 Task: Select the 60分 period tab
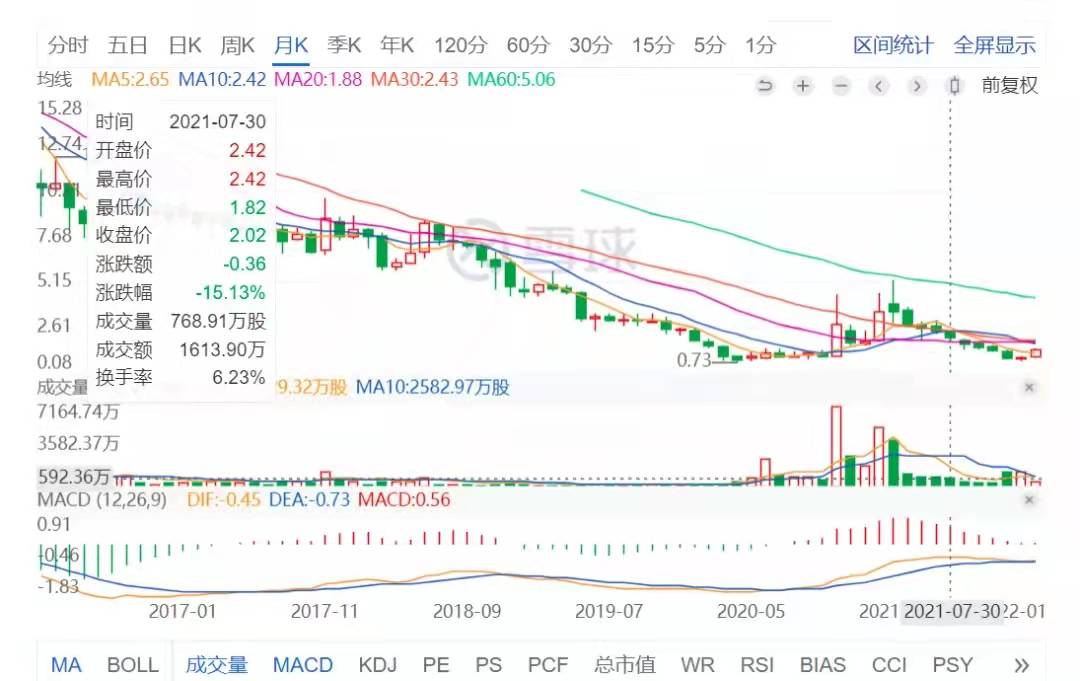coord(528,45)
